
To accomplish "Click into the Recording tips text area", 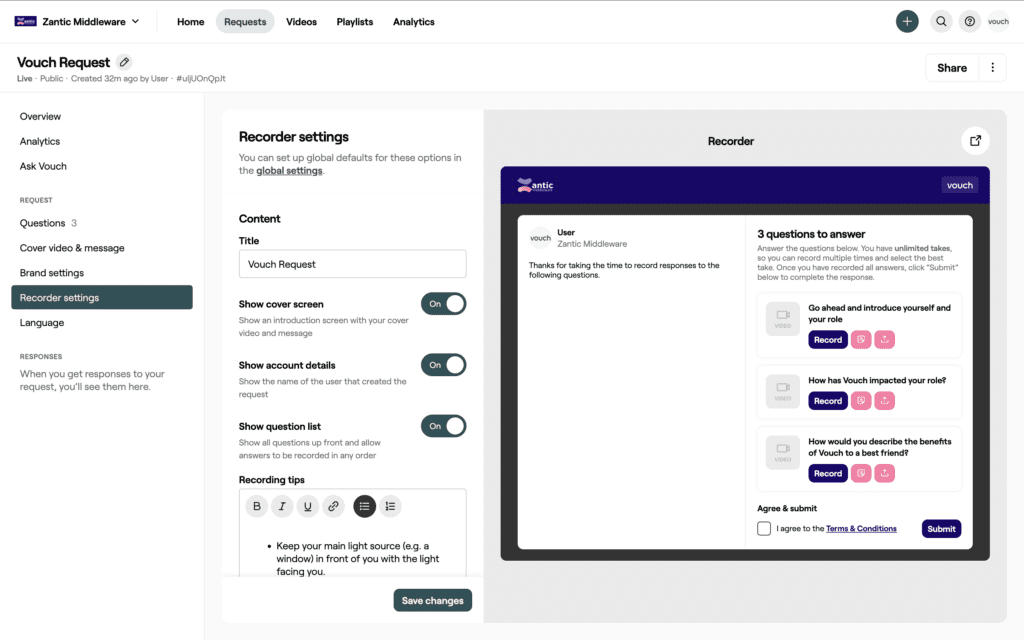I will click(x=353, y=552).
